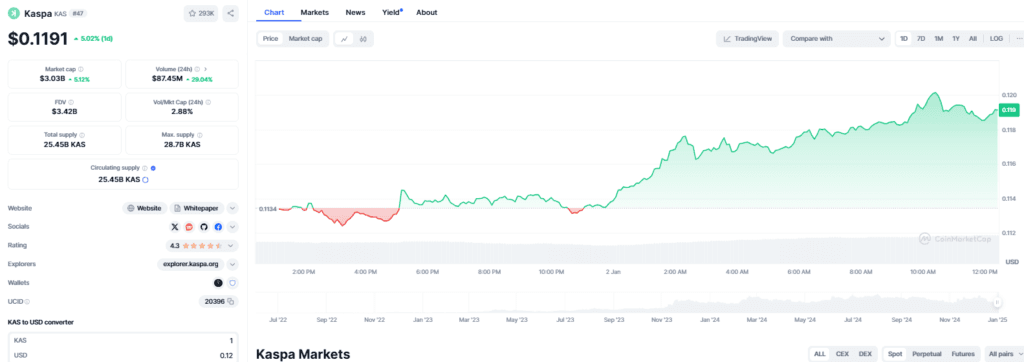
Task: Copy UCID 20396 with copy icon
Action: (x=230, y=301)
